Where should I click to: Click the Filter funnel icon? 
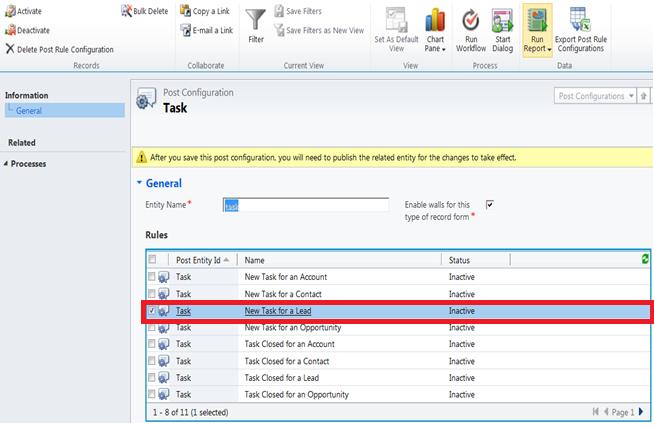(256, 22)
